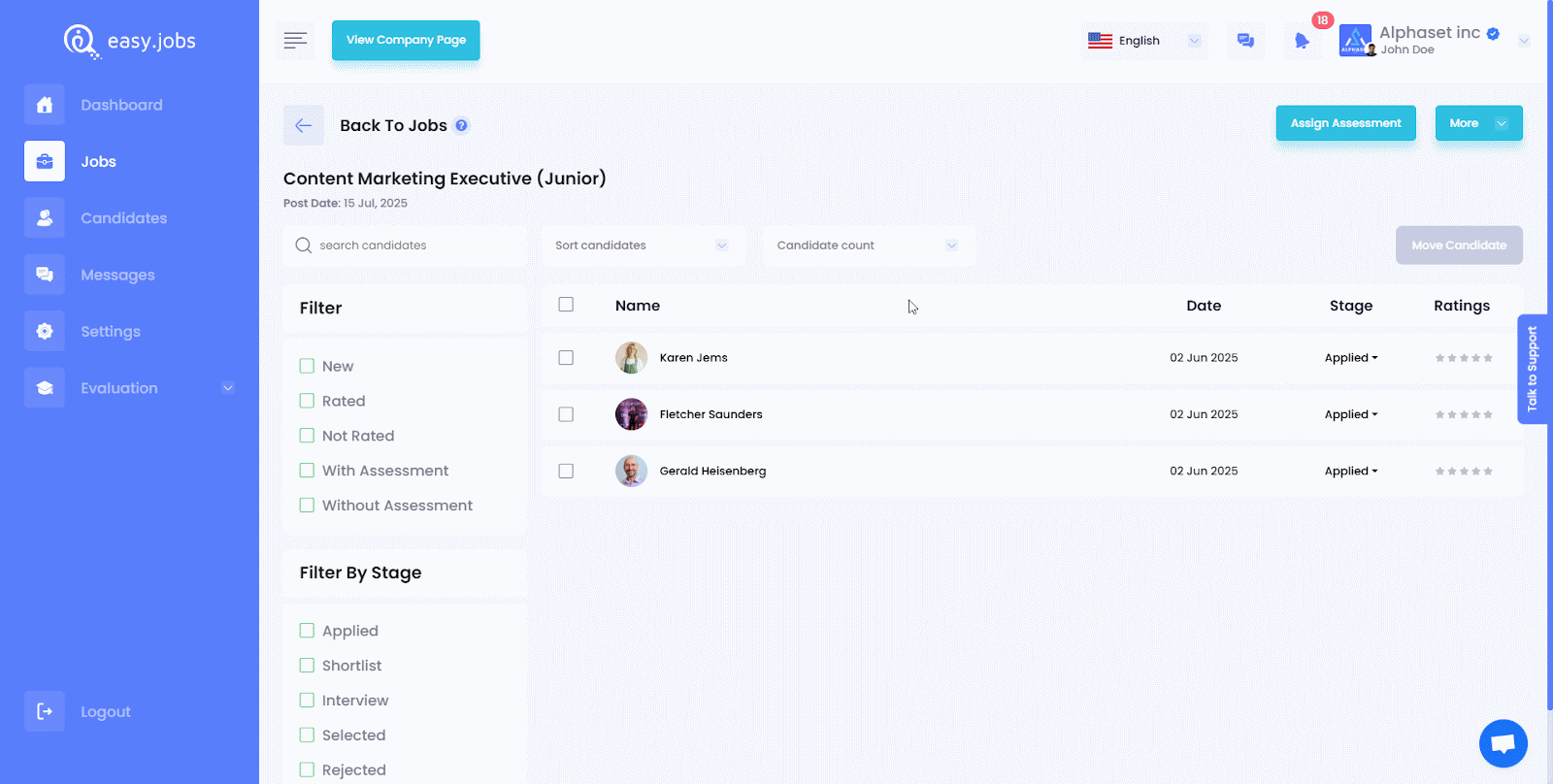Expand the Candidate count dropdown
The width and height of the screenshot is (1553, 784).
(867, 245)
